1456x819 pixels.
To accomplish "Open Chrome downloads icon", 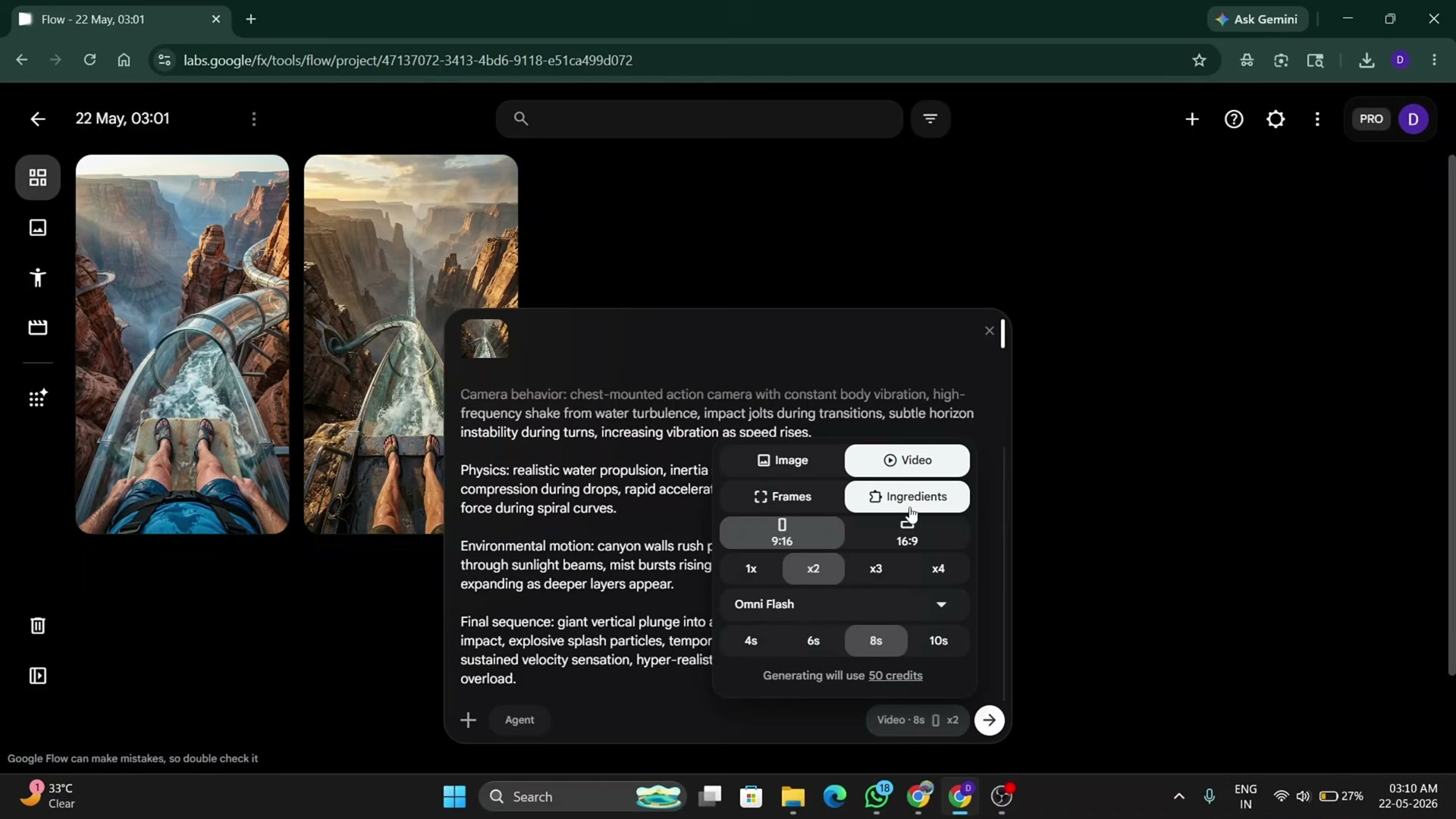I will pos(1367,61).
